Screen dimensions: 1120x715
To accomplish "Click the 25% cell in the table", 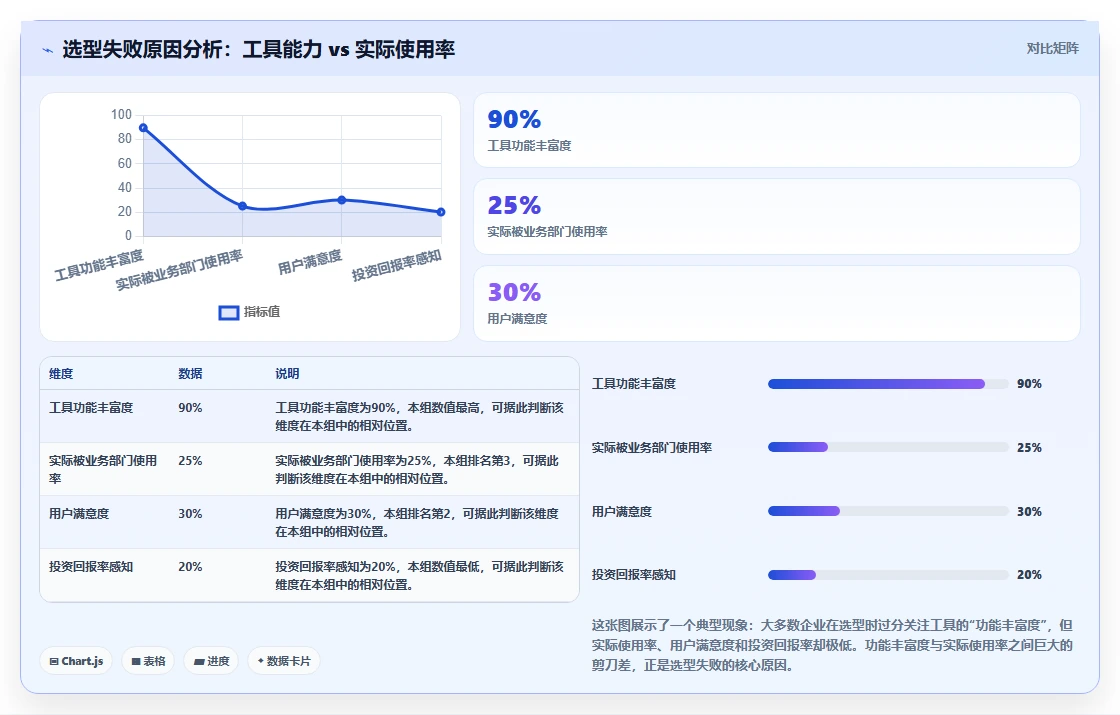I will pos(191,461).
